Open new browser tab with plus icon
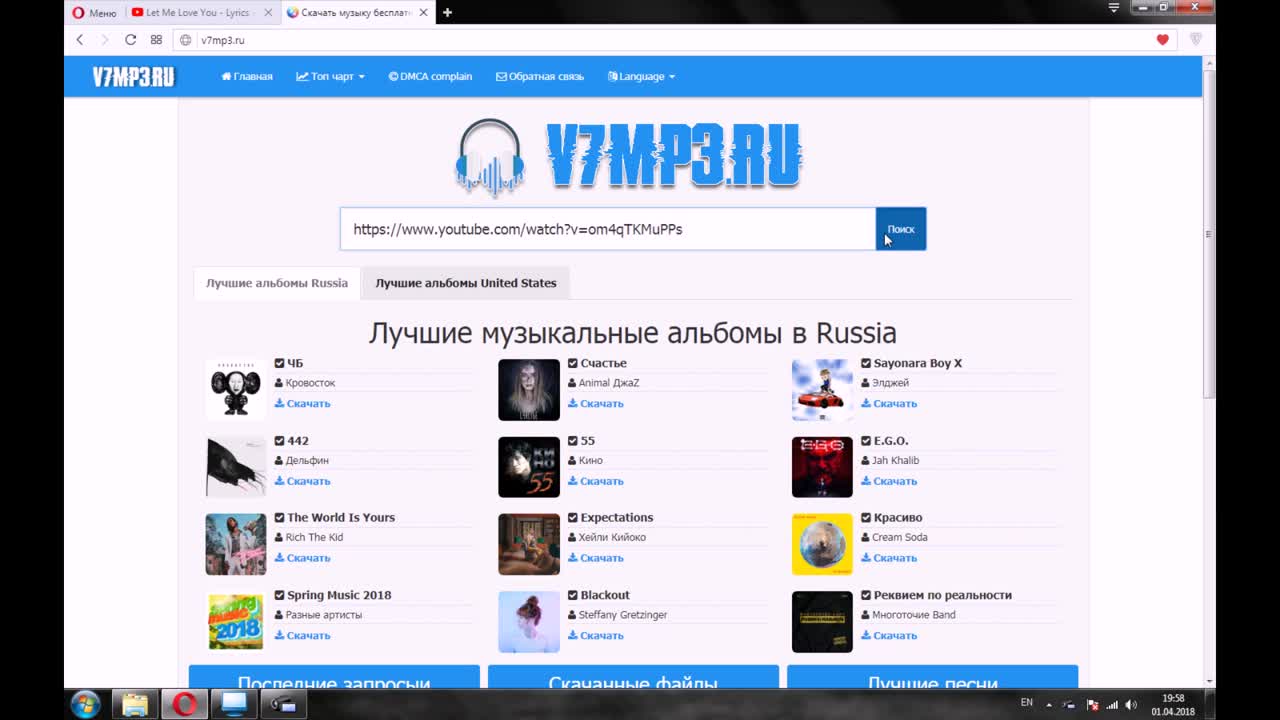The image size is (1280, 720). [447, 13]
